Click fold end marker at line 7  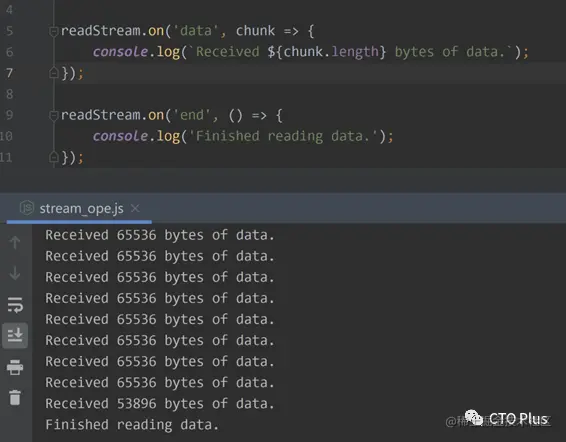coord(53,73)
